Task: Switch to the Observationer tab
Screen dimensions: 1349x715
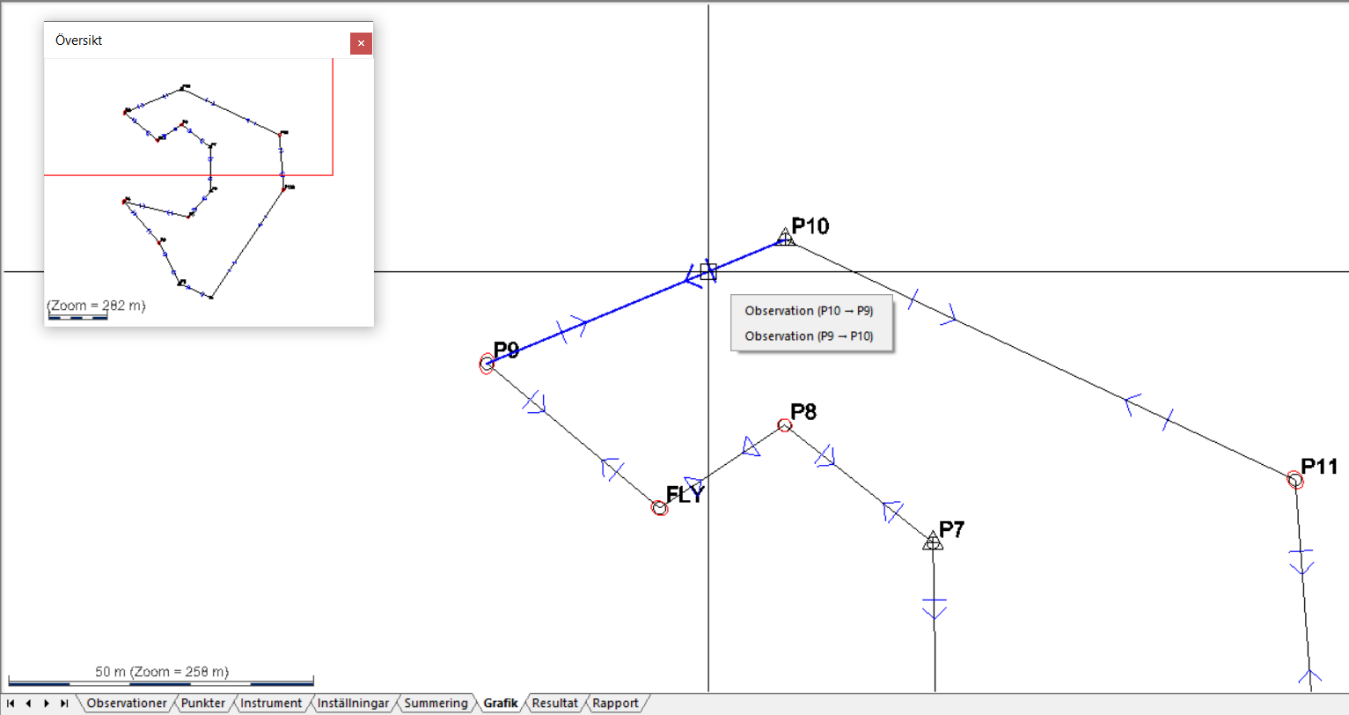Action: click(126, 704)
